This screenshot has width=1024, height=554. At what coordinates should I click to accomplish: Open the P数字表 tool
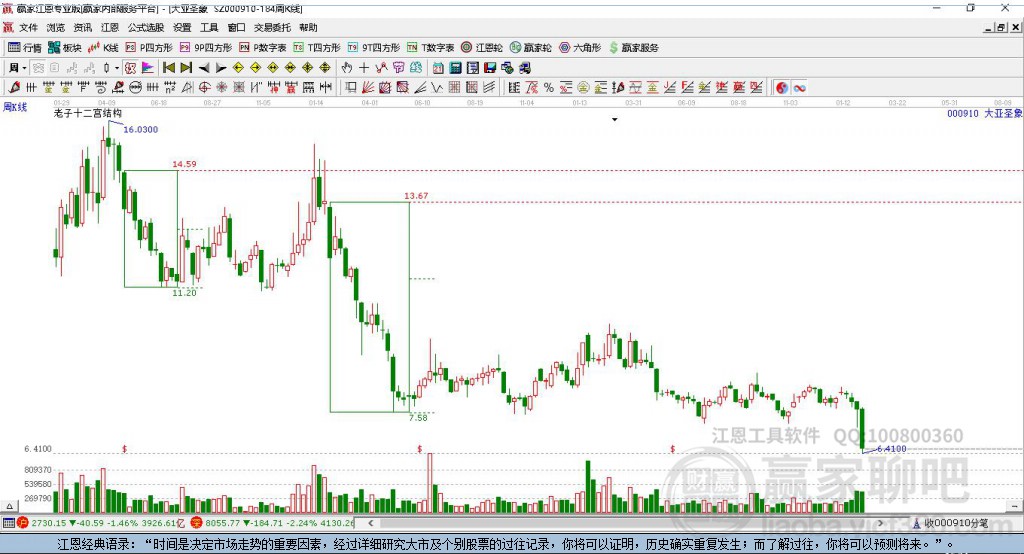(263, 48)
